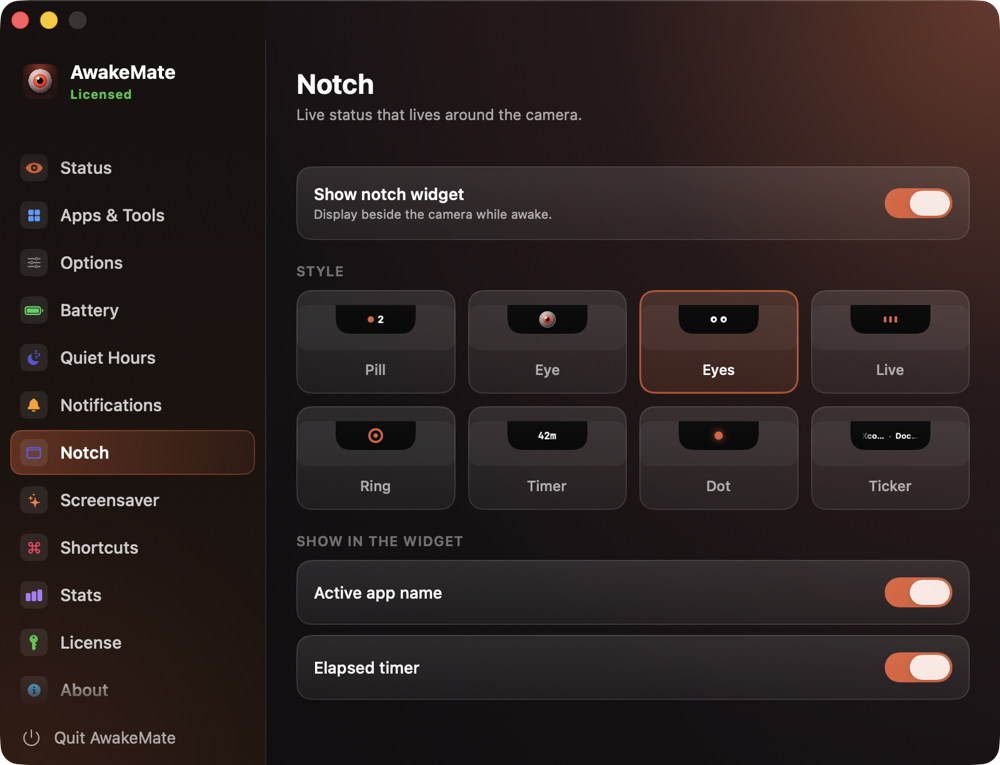Viewport: 1000px width, 765px height.
Task: Click the SHOW IN THE WIDGET header
Action: pyautogui.click(x=380, y=541)
